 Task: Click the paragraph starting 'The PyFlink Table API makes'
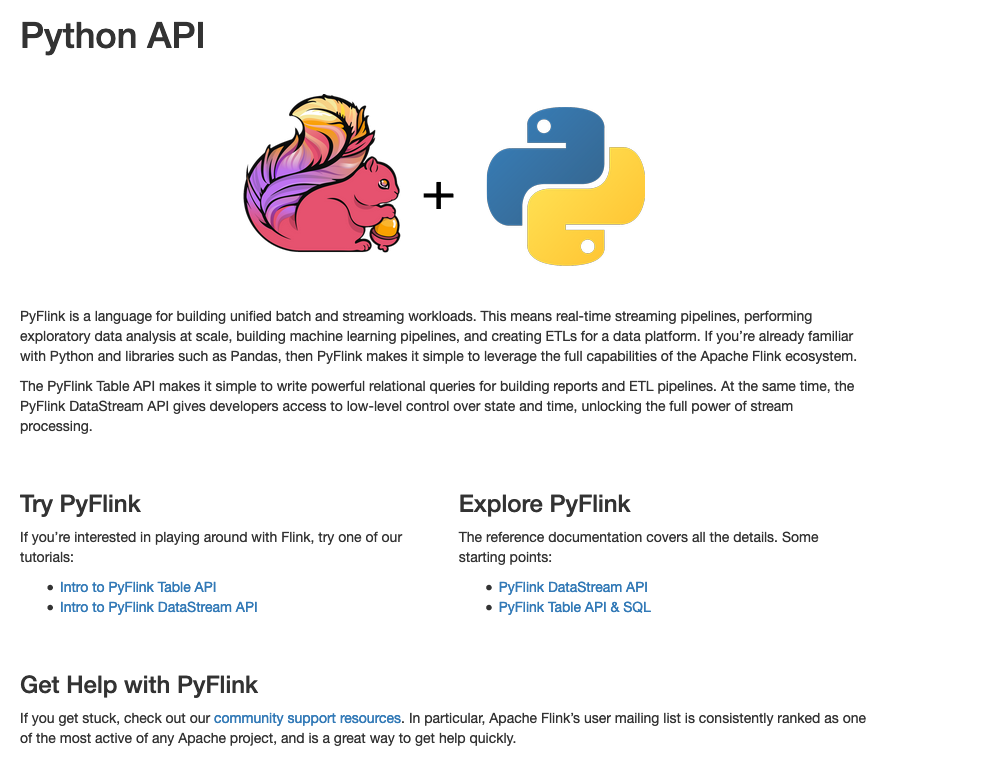437,406
